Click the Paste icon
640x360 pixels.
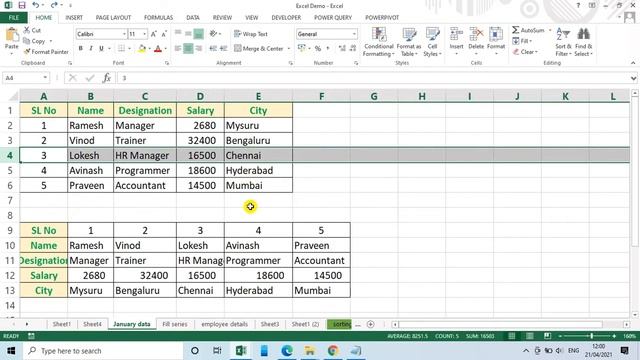pos(11,35)
